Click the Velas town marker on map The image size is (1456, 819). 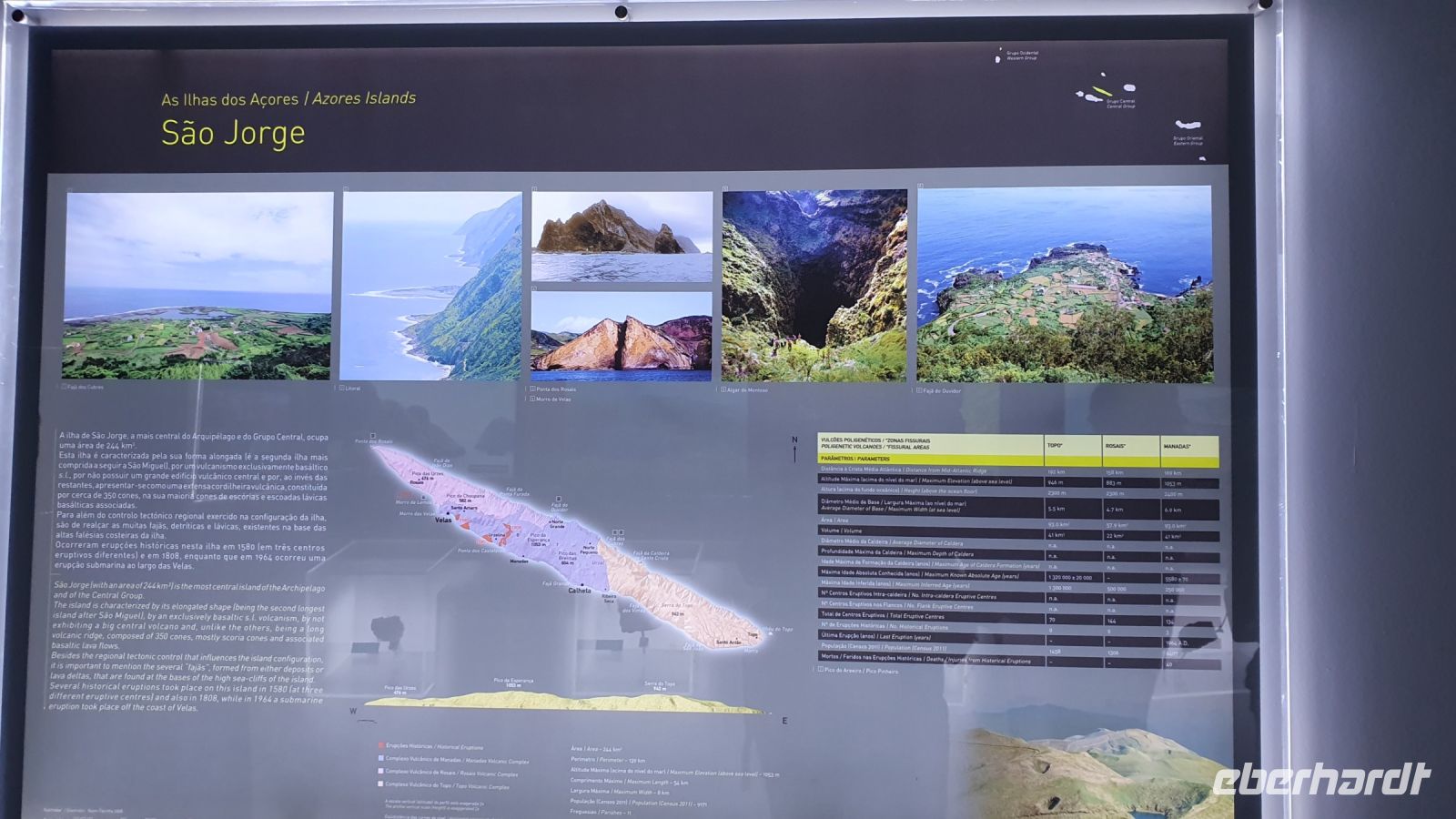(x=443, y=520)
